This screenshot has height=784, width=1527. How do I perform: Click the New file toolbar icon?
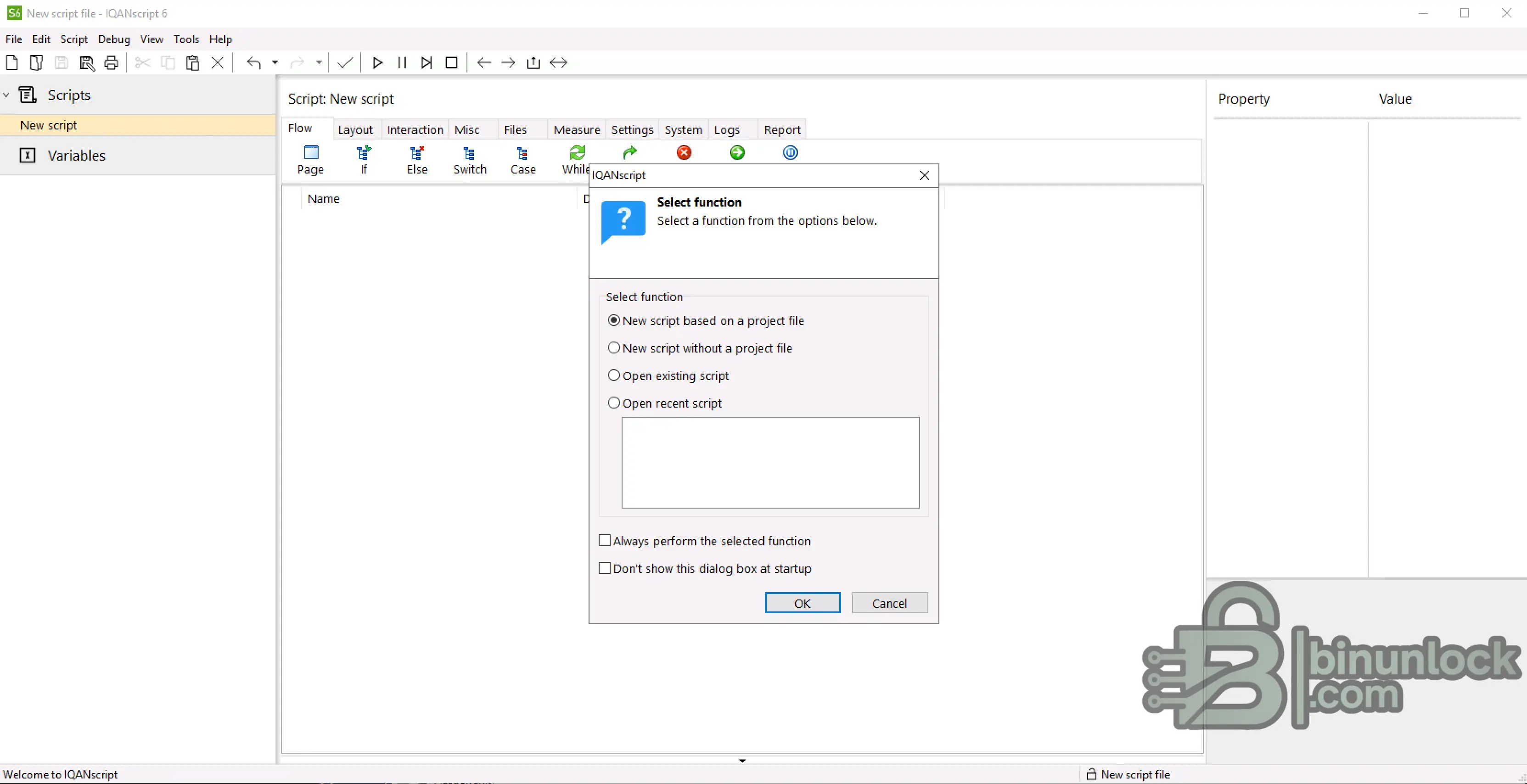(12, 62)
